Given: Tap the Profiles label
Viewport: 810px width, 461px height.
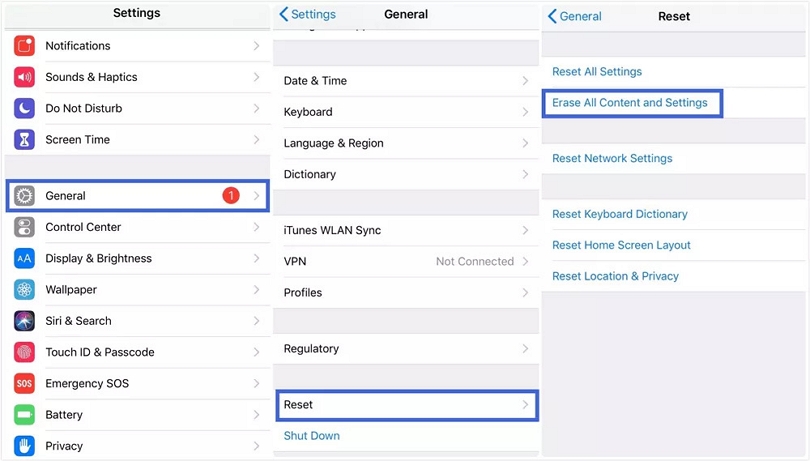Looking at the screenshot, I should tap(303, 293).
